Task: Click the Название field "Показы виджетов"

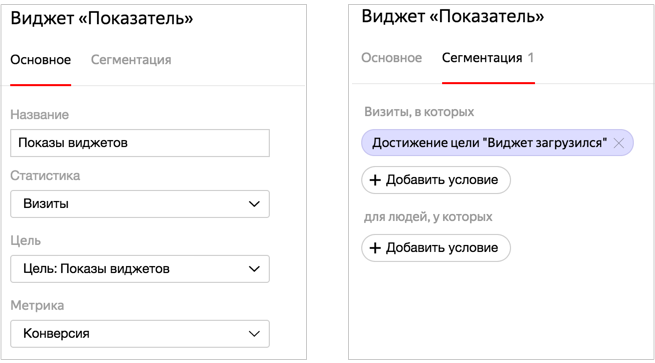Action: (140, 143)
